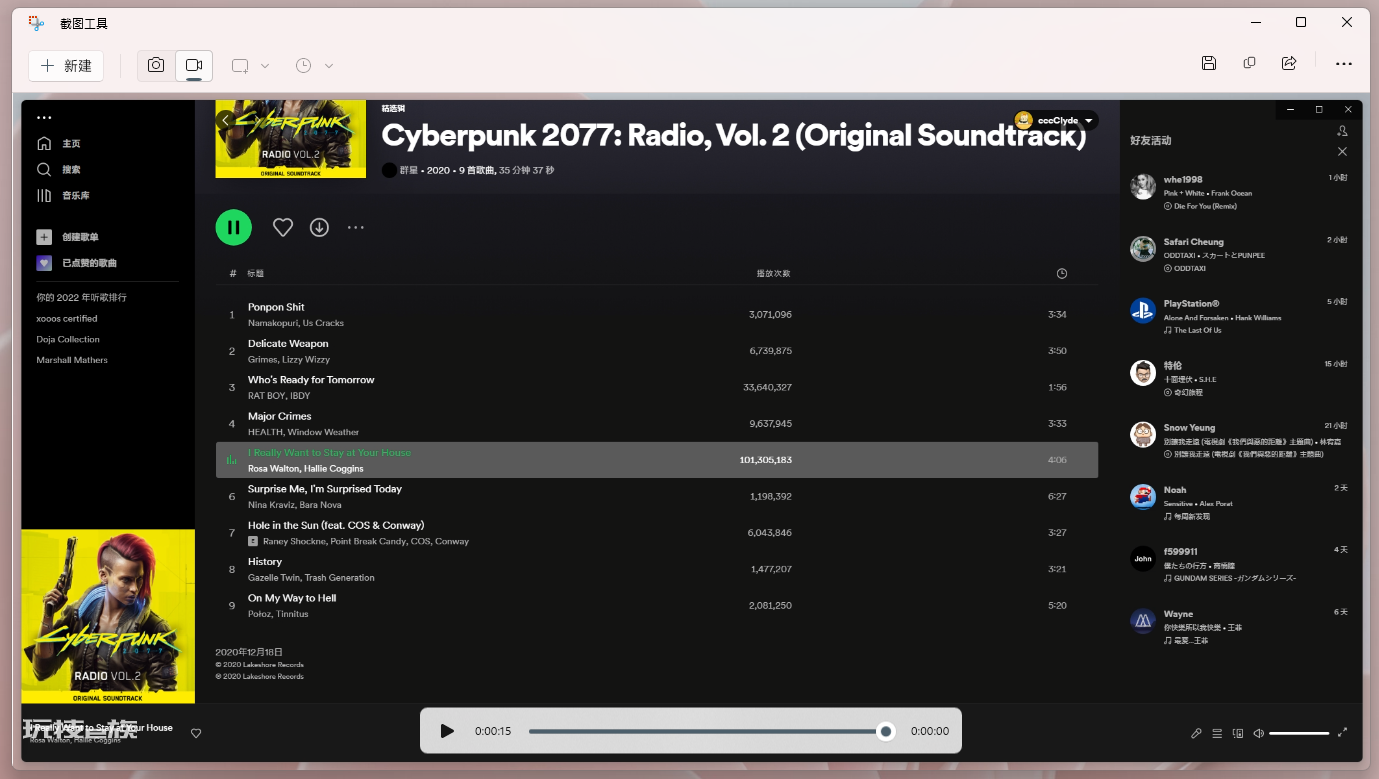The height and width of the screenshot is (779, 1379).
Task: Open the 群星 artist link under the album title
Action: click(409, 170)
